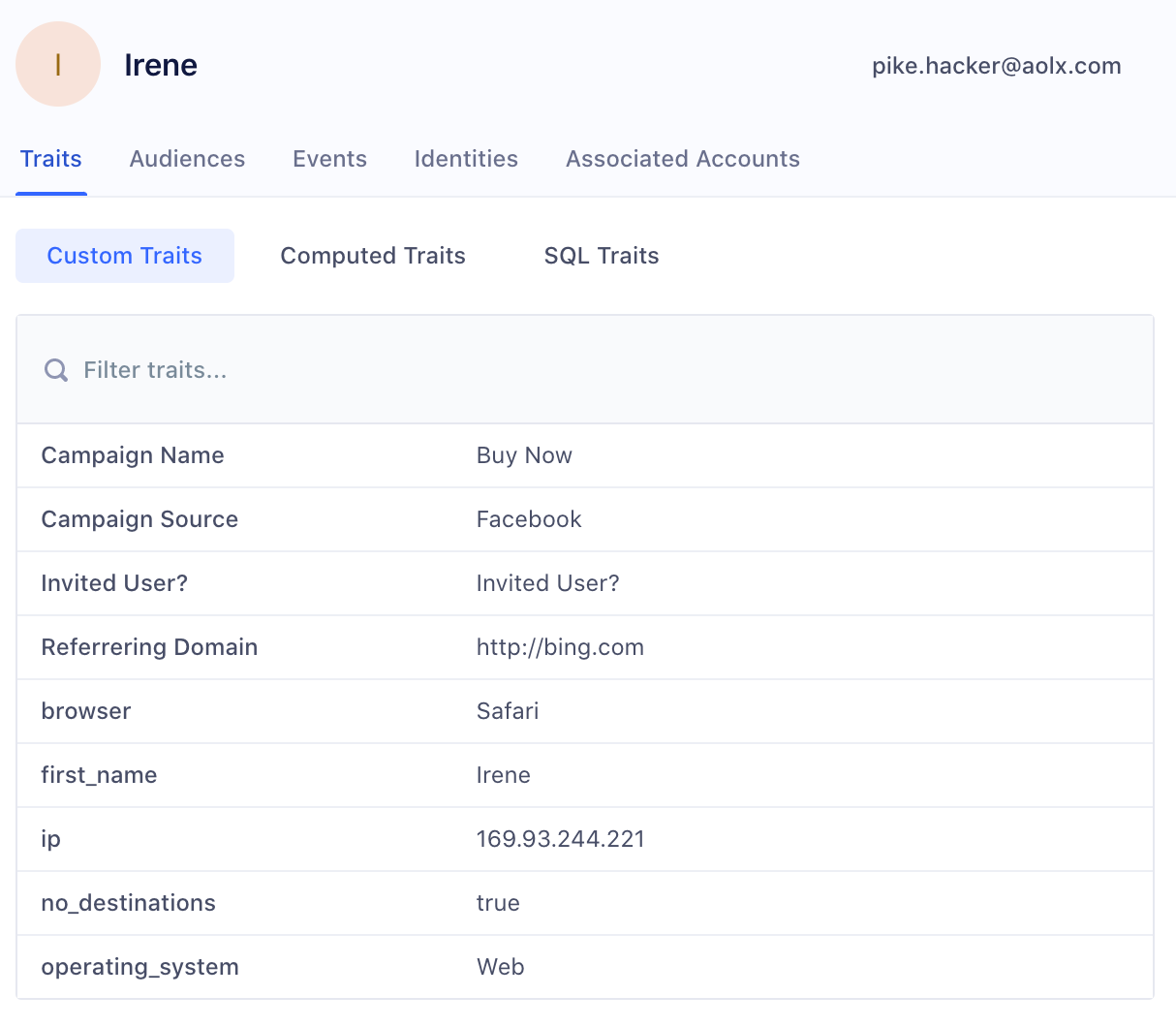
Task: Select the ip address value 169.93.244.221
Action: click(560, 839)
